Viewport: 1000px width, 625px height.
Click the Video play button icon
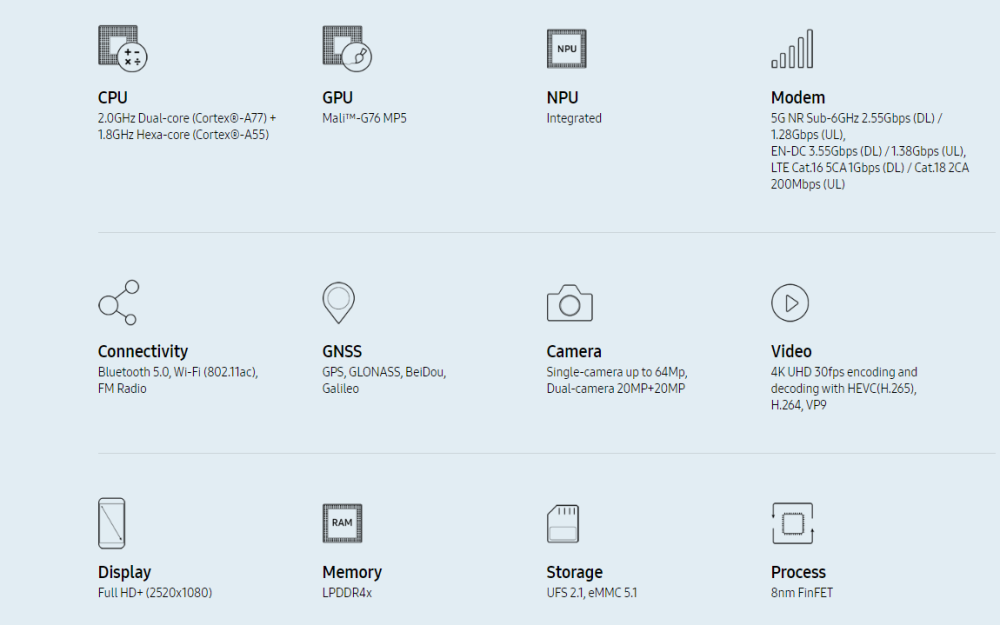pos(790,302)
